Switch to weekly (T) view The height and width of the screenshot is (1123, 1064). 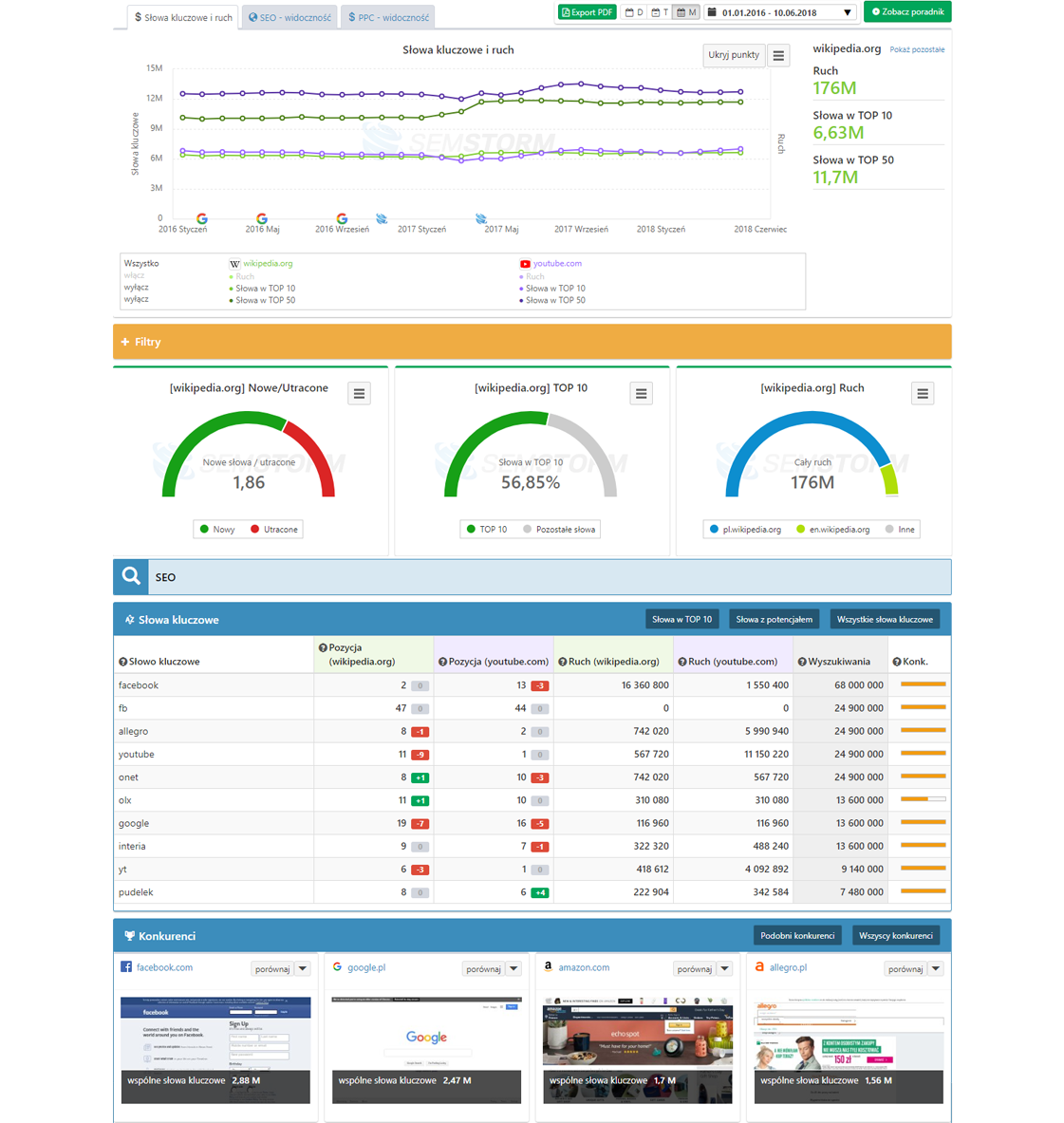pyautogui.click(x=660, y=12)
